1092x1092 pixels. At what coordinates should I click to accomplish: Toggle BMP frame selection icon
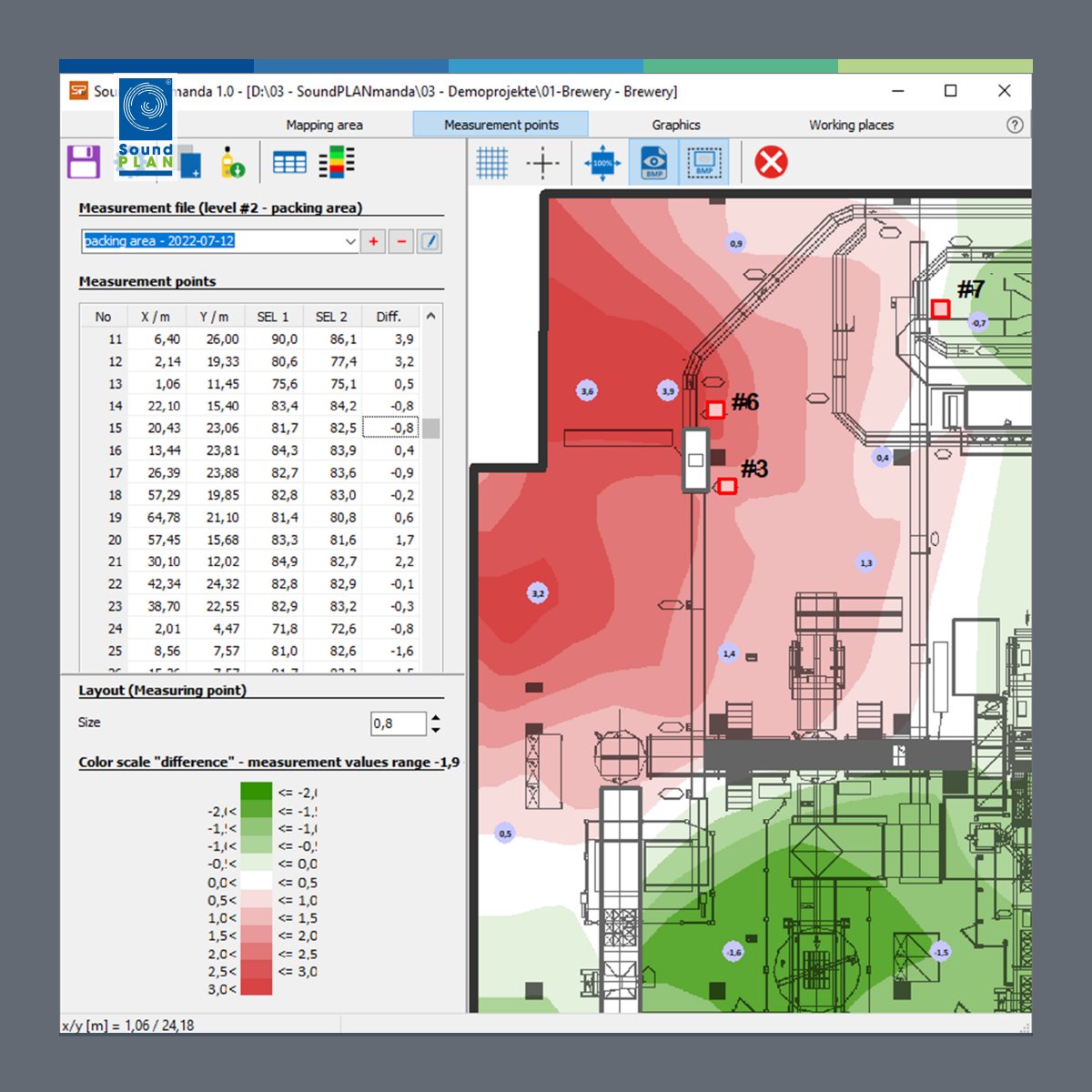click(x=704, y=163)
